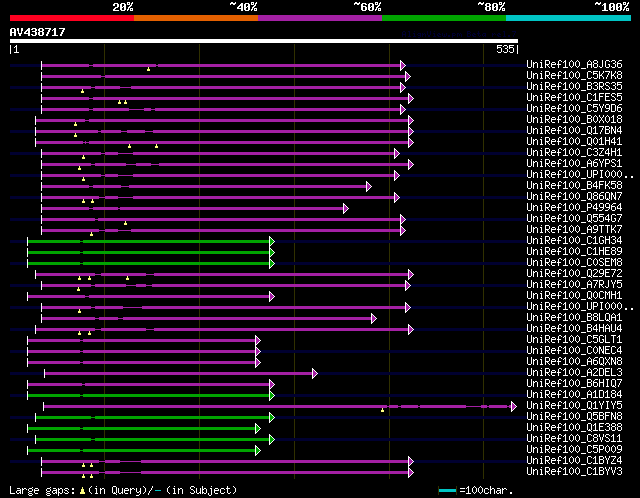
Task: Click the arrowhead ending the P49964 alignment
Action: [345, 209]
